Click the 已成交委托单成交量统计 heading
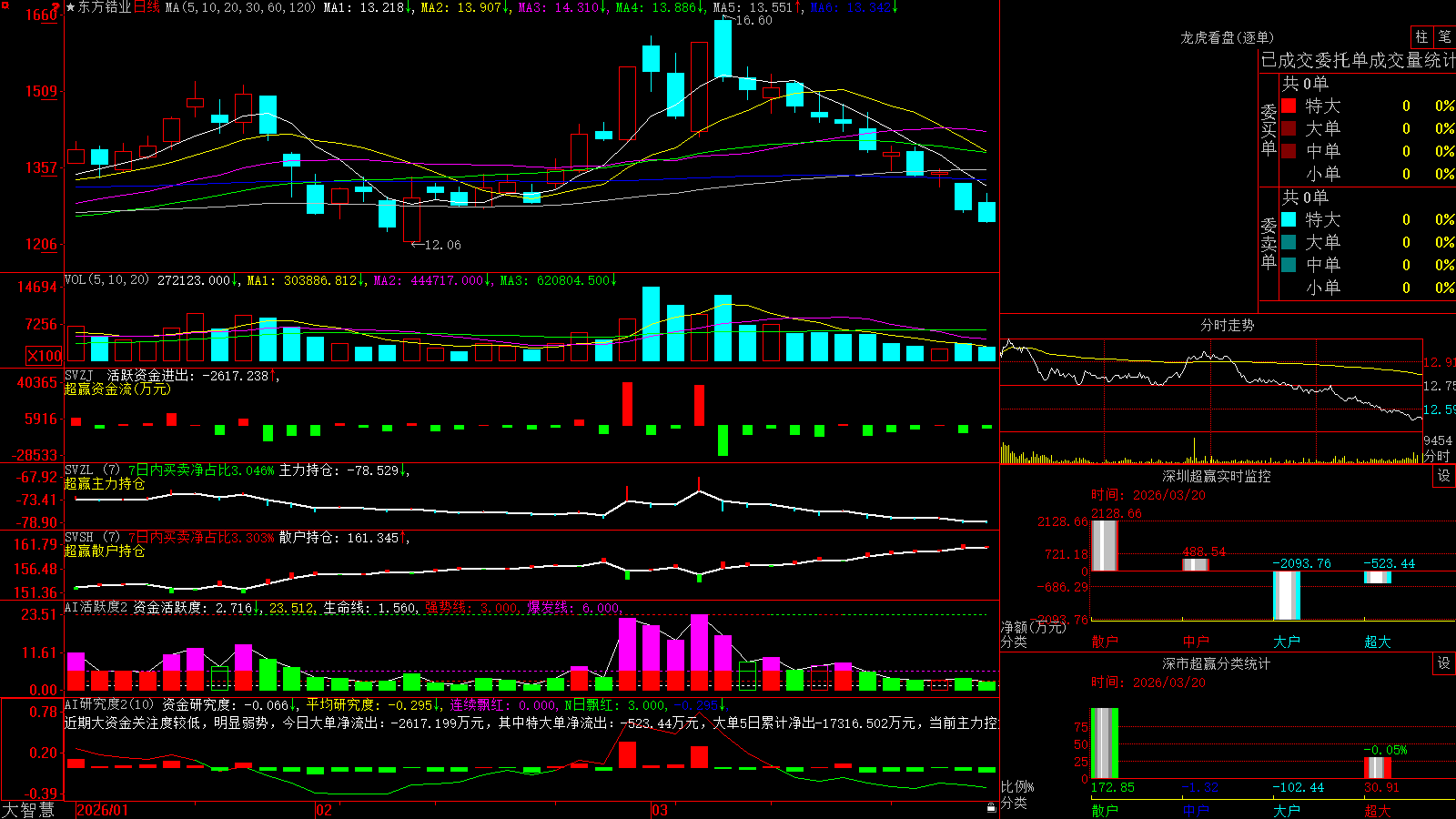Viewport: 1456px width, 819px height. click(x=1358, y=60)
